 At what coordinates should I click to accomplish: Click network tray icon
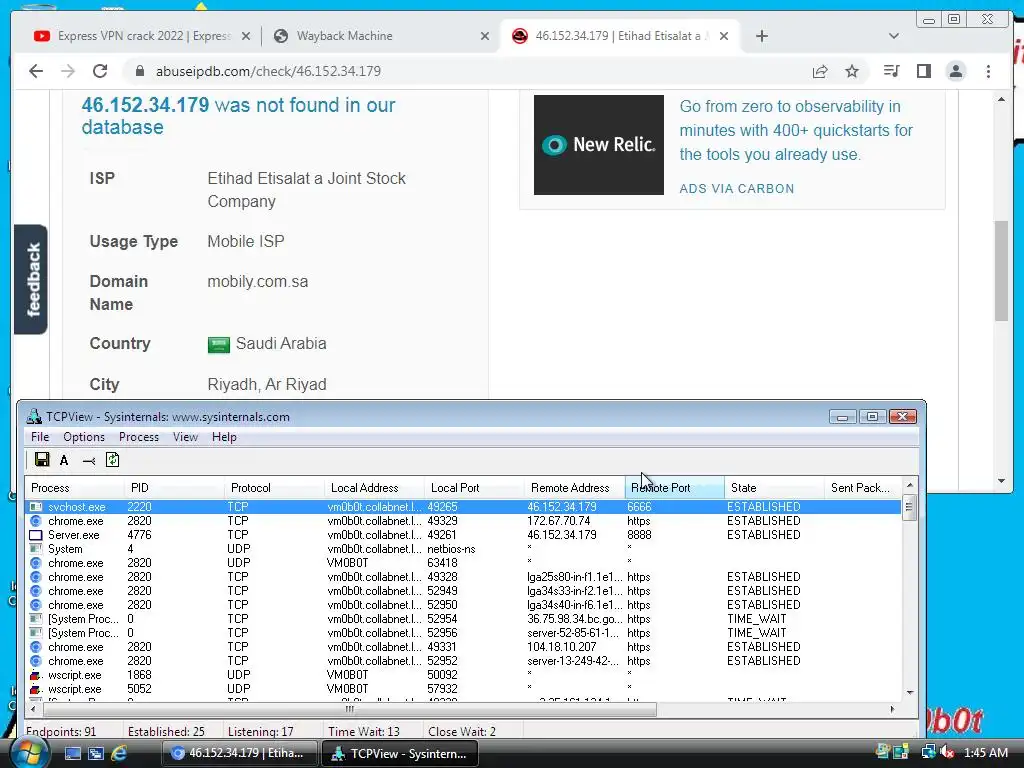(x=929, y=752)
